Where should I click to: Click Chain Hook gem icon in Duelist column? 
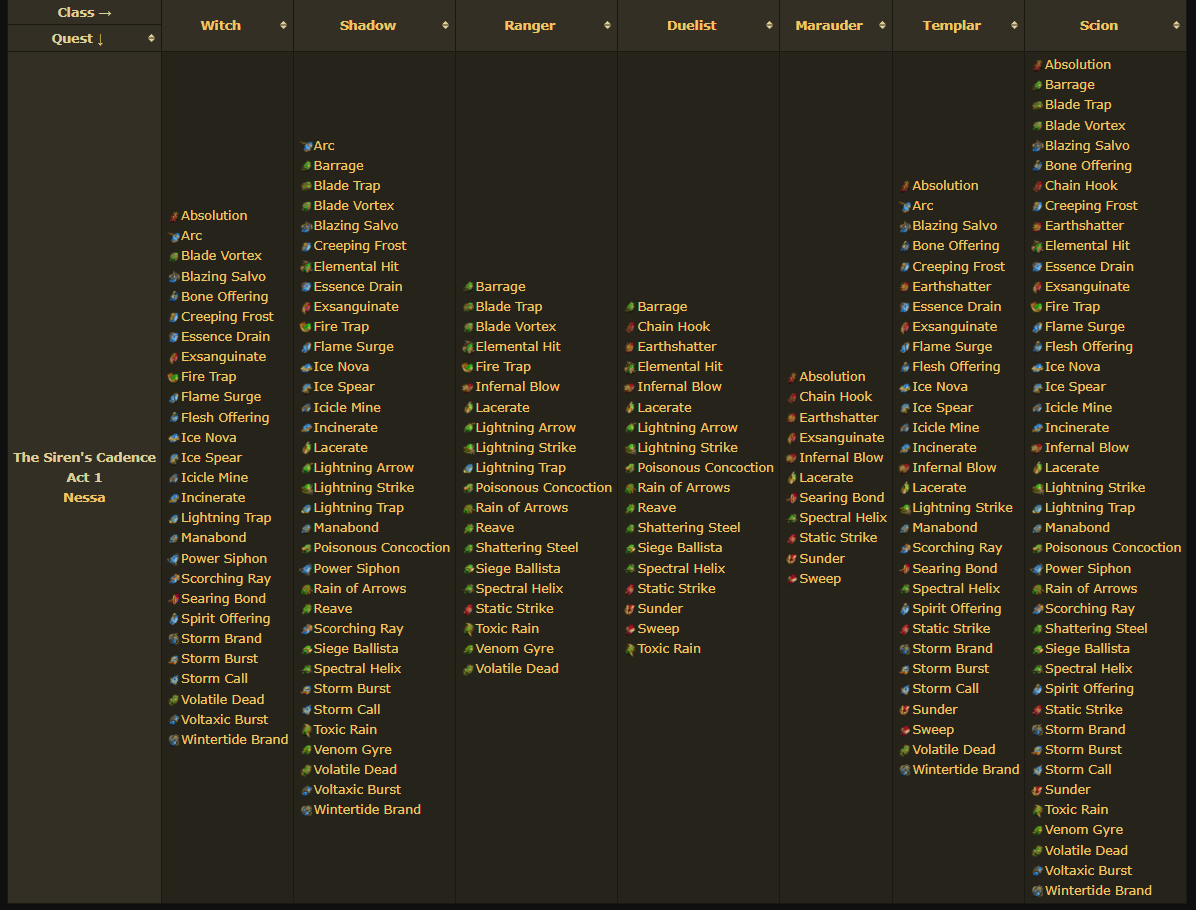tap(630, 327)
